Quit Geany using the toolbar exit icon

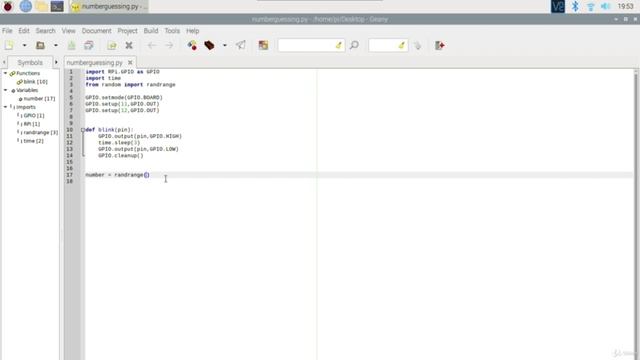point(440,45)
